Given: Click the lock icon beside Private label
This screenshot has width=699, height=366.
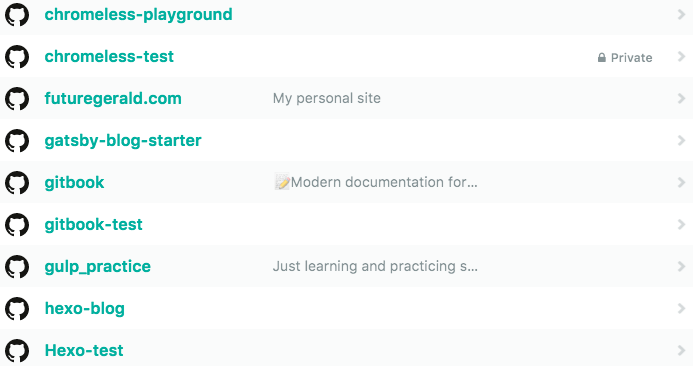Looking at the screenshot, I should coord(602,58).
